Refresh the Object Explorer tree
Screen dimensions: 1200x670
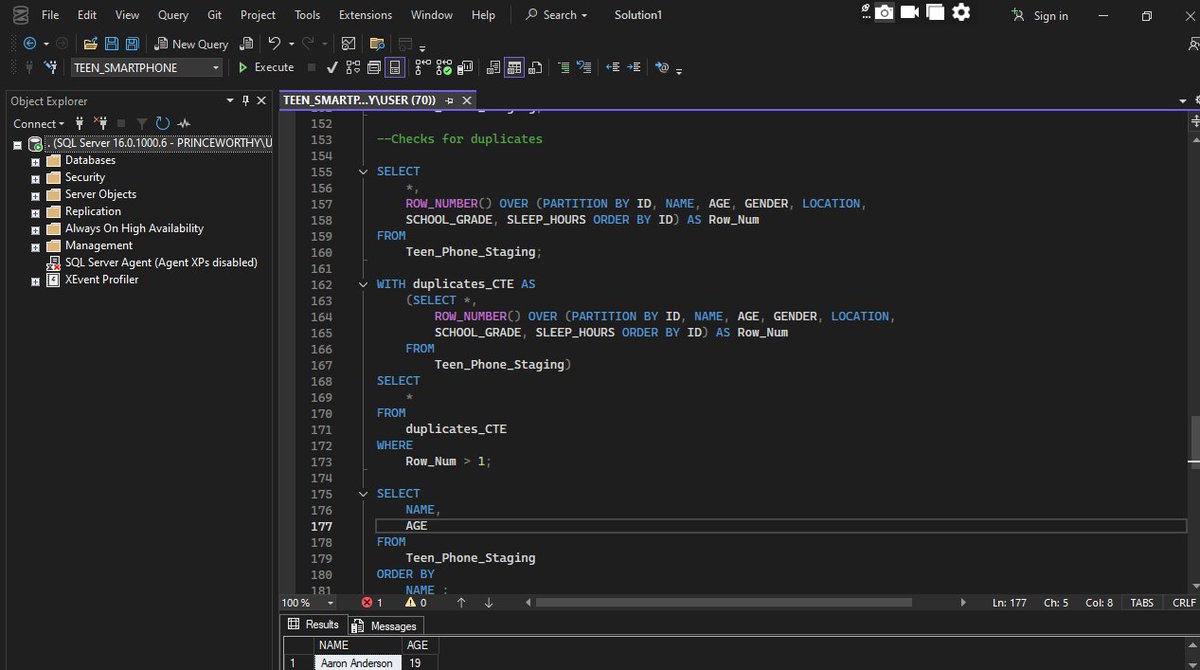pyautogui.click(x=163, y=123)
